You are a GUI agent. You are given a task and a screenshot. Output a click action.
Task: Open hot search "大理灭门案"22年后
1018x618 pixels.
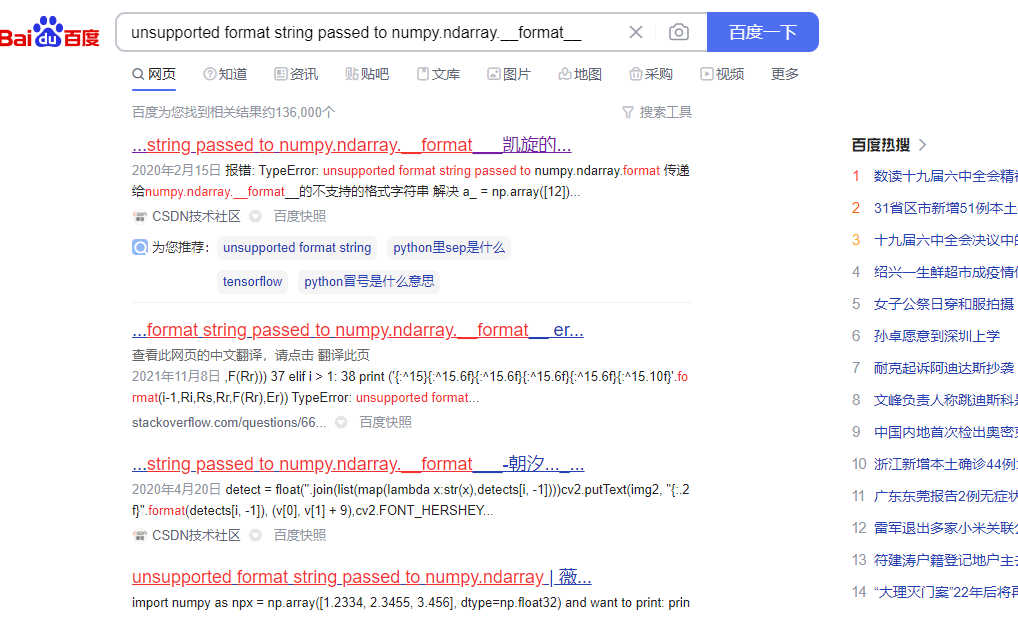(945, 592)
